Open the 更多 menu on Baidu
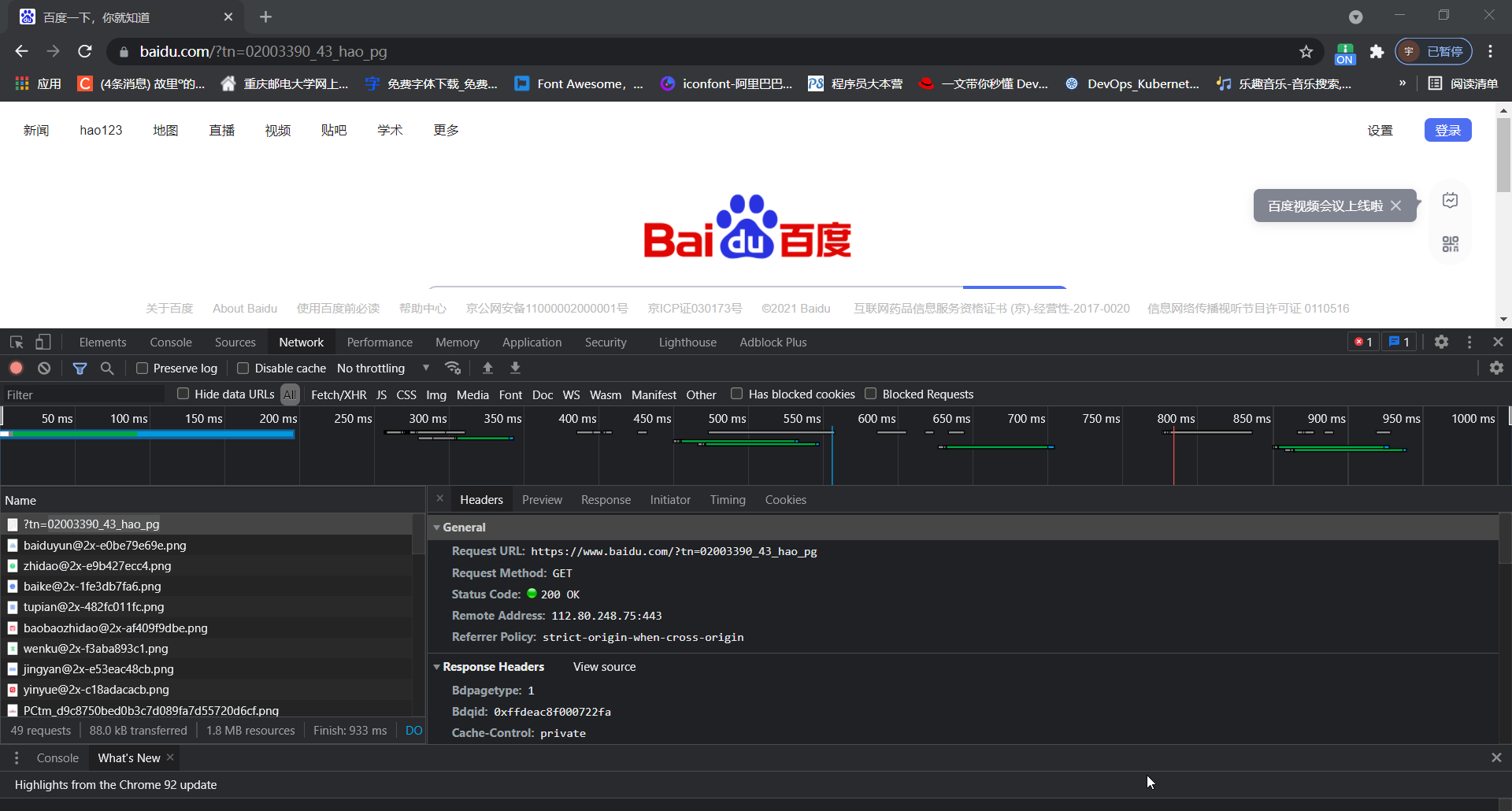Screen dimensions: 1512x811 coord(446,130)
